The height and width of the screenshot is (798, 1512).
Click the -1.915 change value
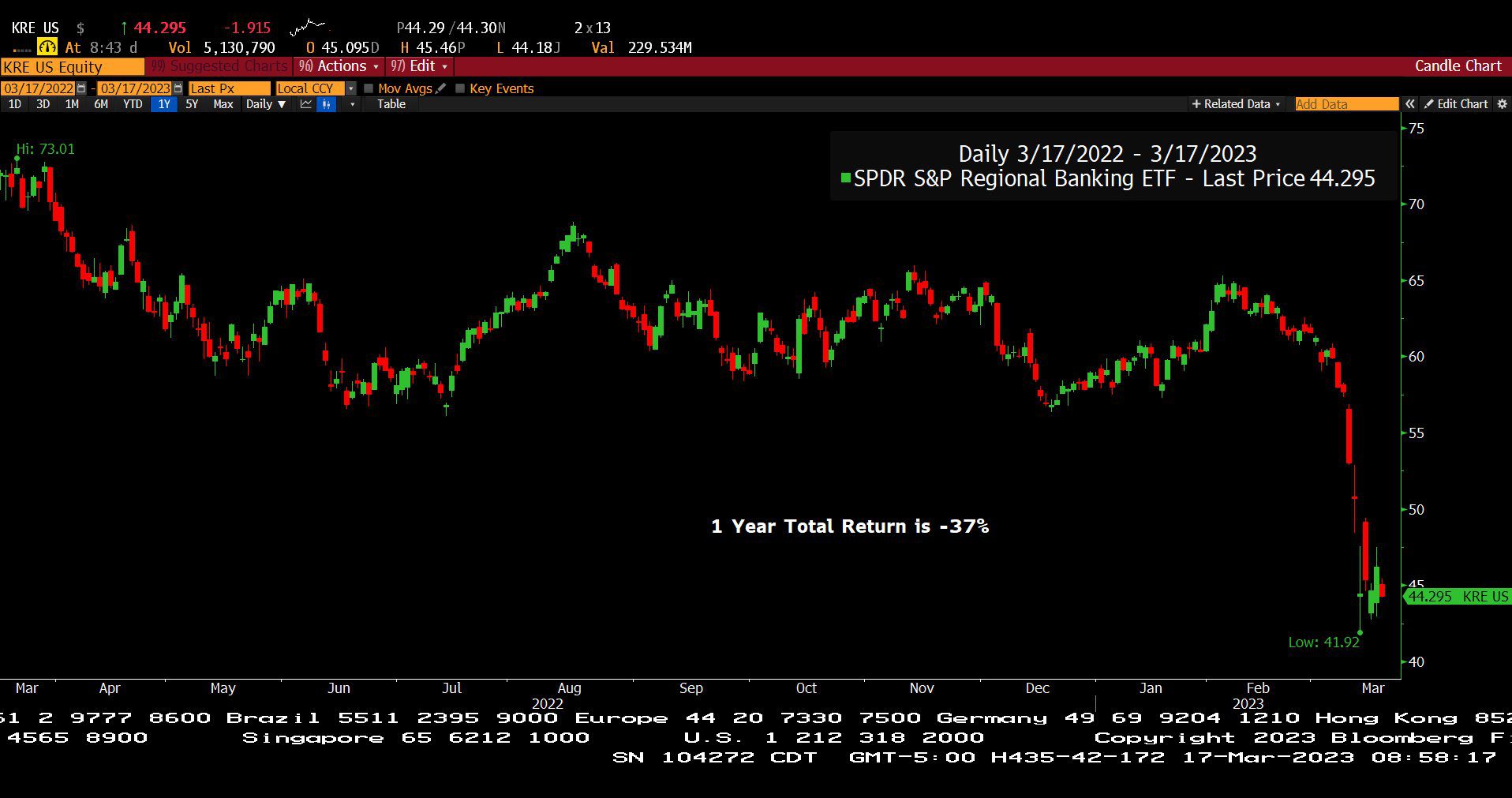[x=247, y=28]
